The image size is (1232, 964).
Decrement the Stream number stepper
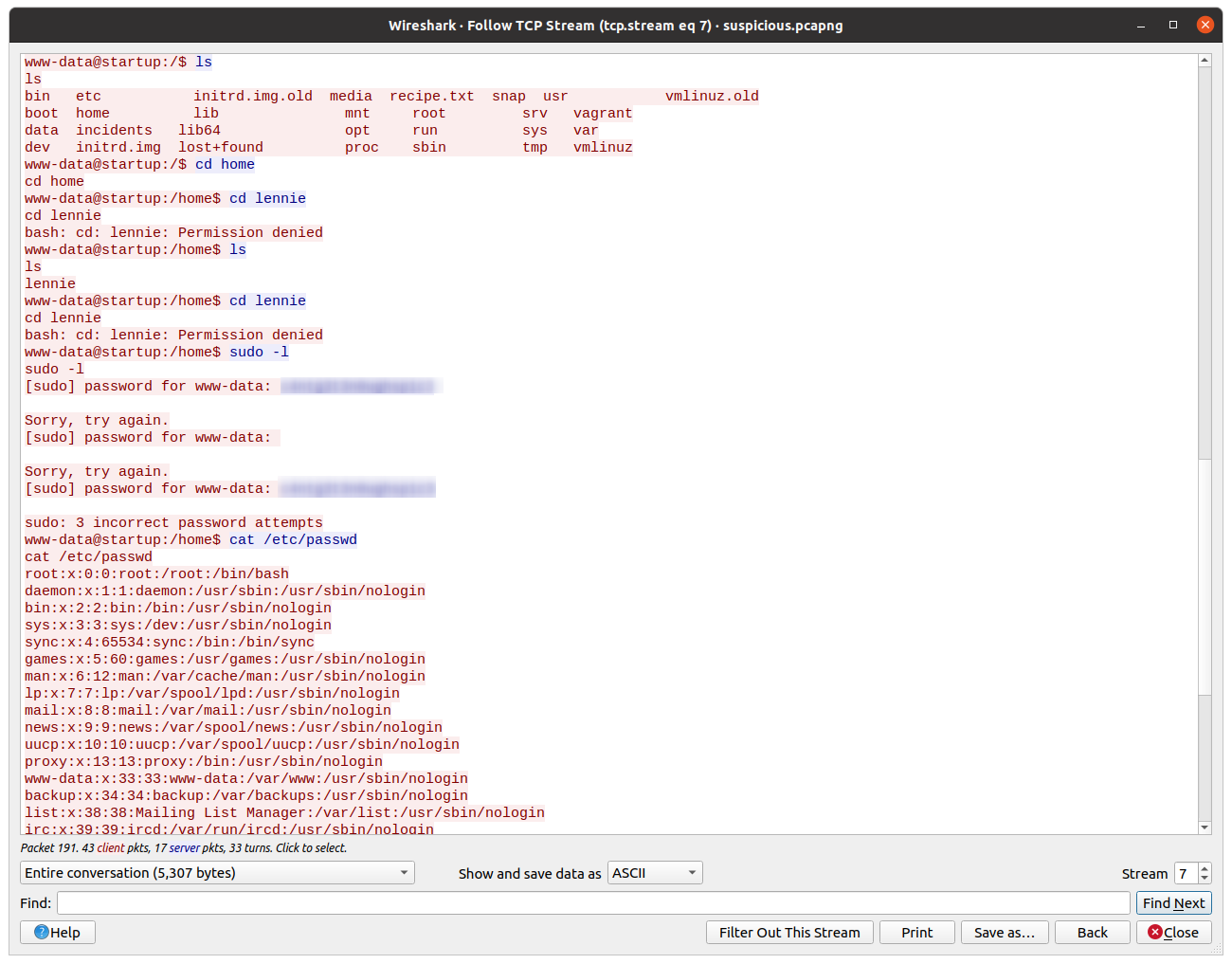pyautogui.click(x=1205, y=879)
